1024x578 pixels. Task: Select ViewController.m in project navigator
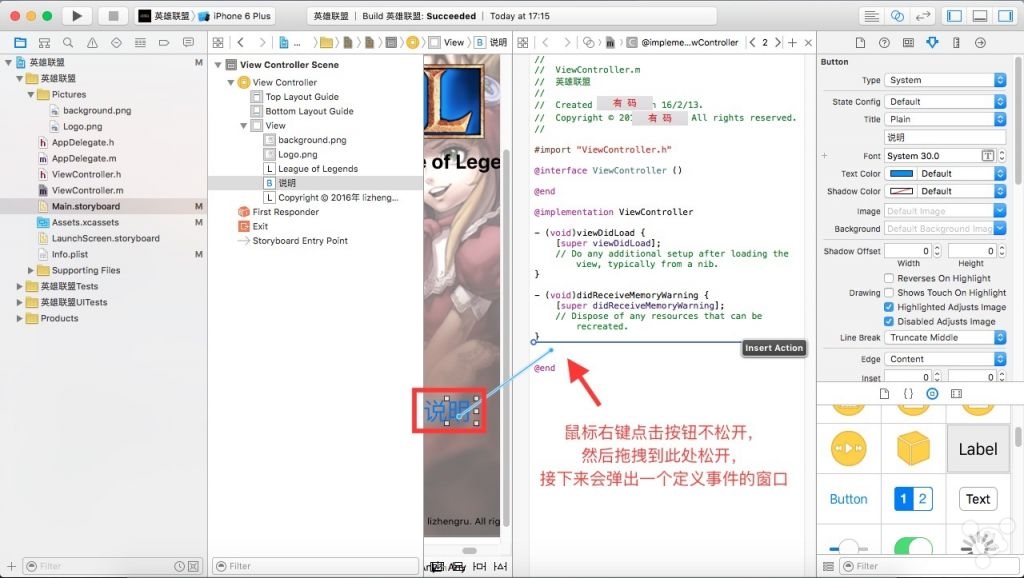click(87, 190)
